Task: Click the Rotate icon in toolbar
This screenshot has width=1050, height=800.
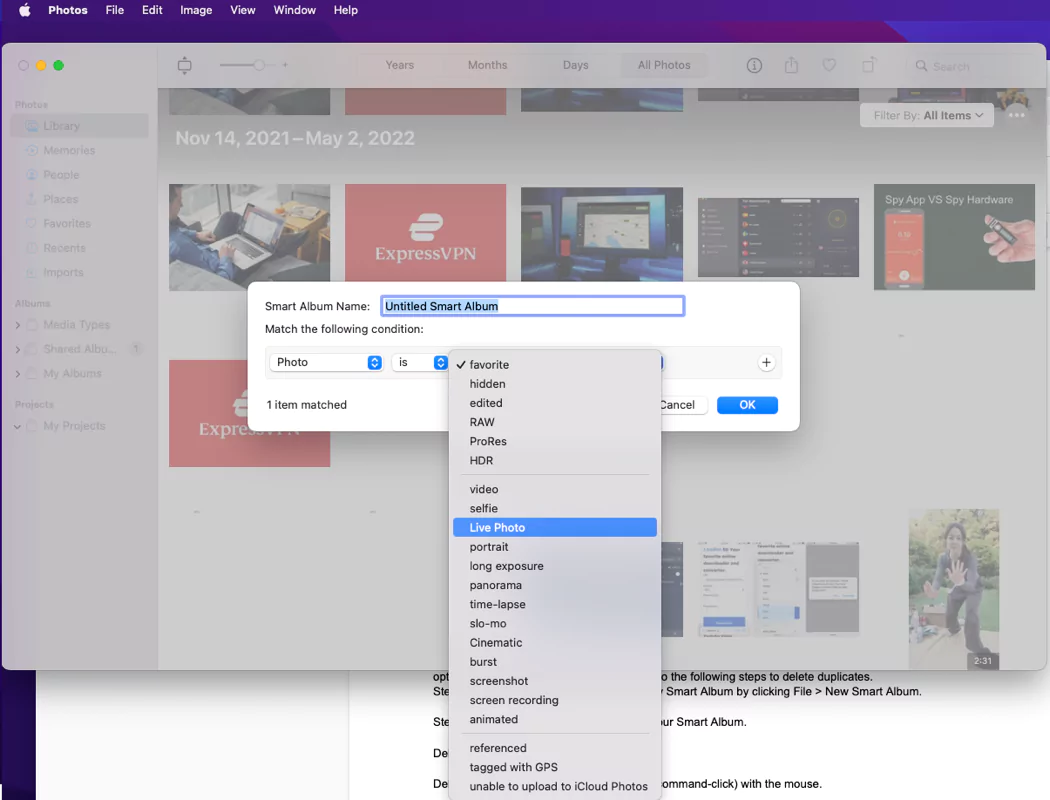Action: [868, 66]
